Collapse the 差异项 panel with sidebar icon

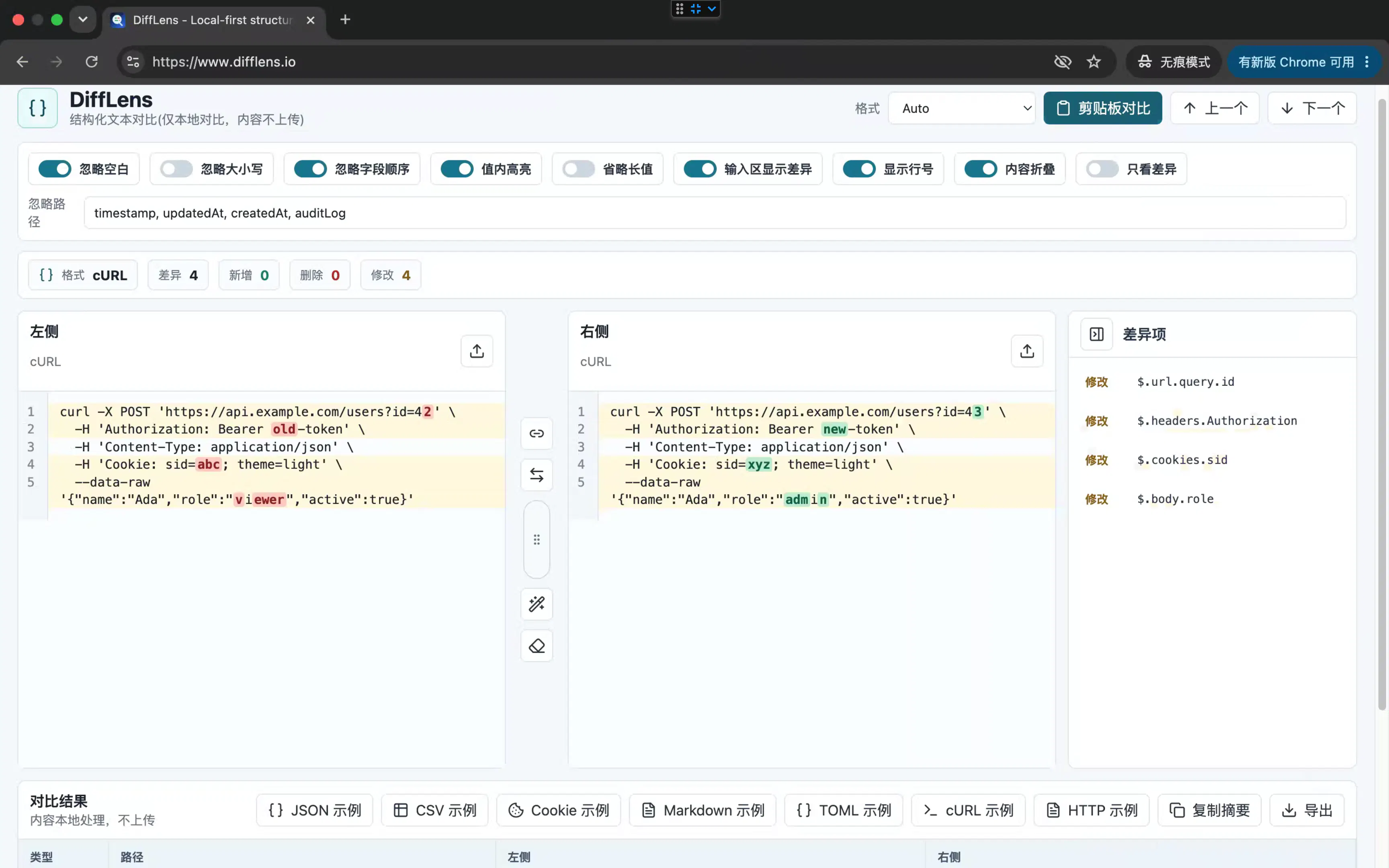pos(1096,334)
